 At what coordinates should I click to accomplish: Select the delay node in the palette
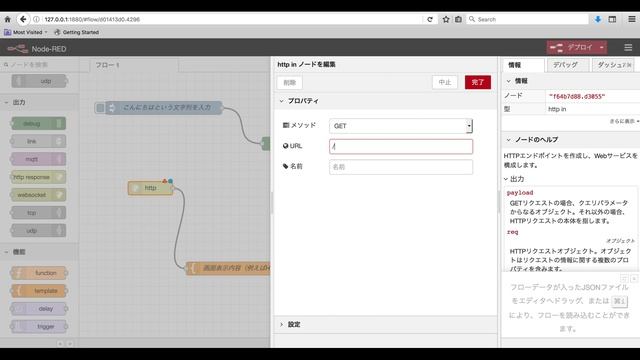pos(39,309)
